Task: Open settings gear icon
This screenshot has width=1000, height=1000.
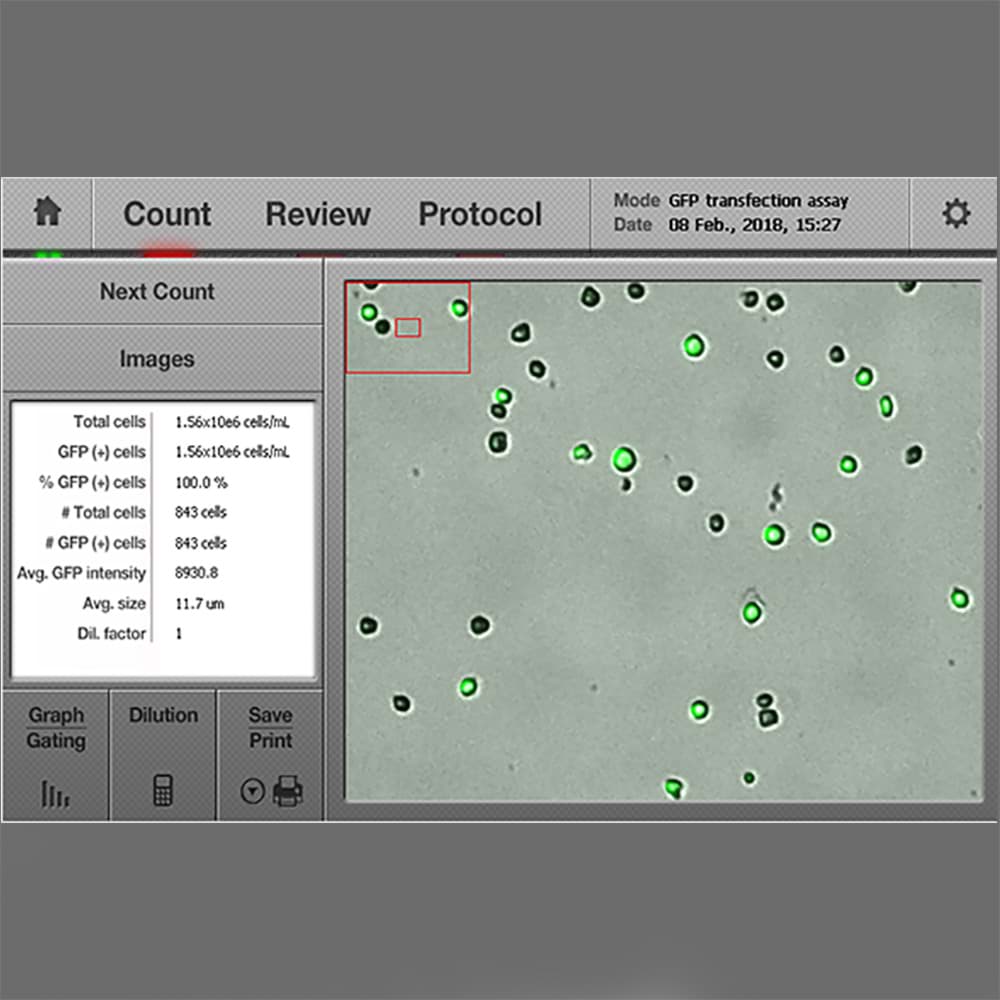Action: point(955,213)
